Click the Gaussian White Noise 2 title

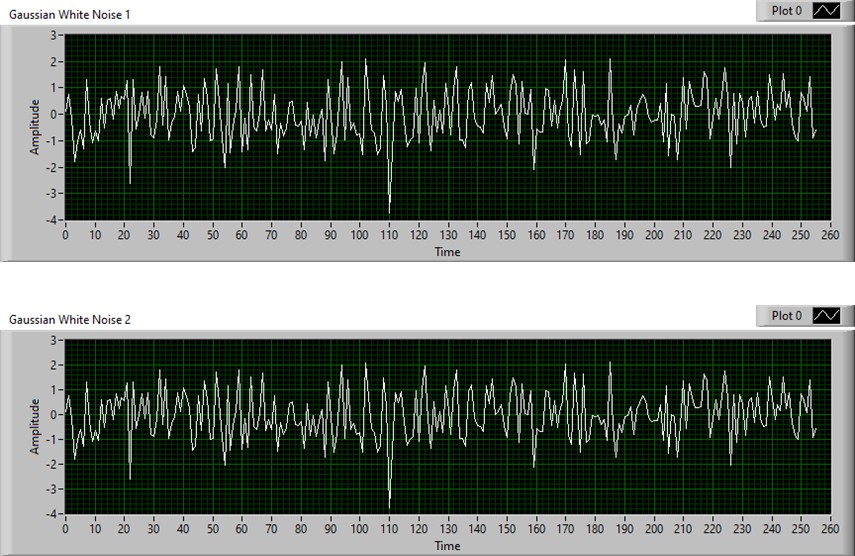coord(70,319)
